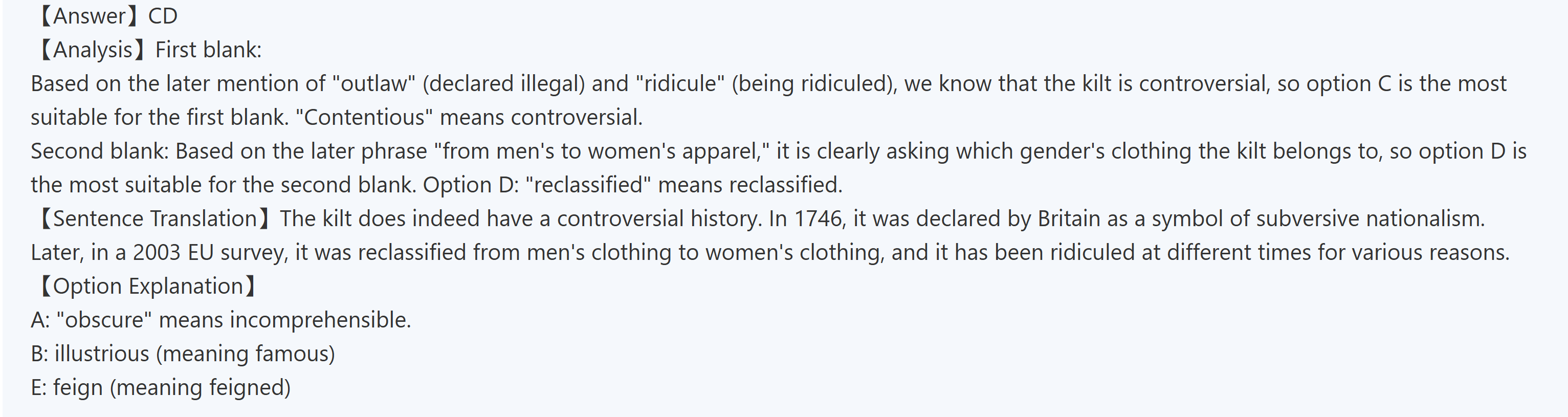Viewport: 1568px width, 417px height.
Task: Click the option B "illustrious" line
Action: 183,354
